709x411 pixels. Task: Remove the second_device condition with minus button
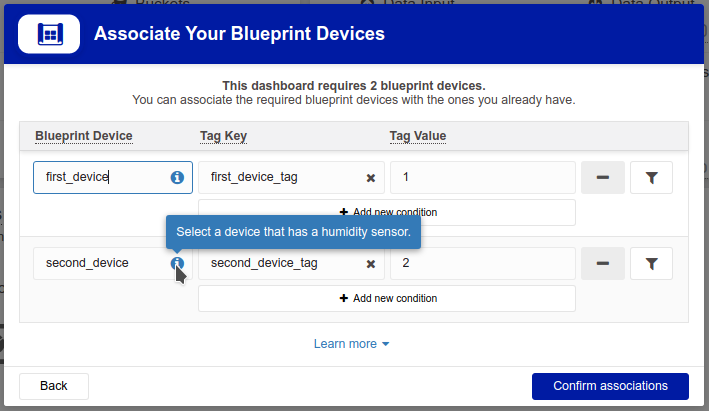pyautogui.click(x=603, y=263)
